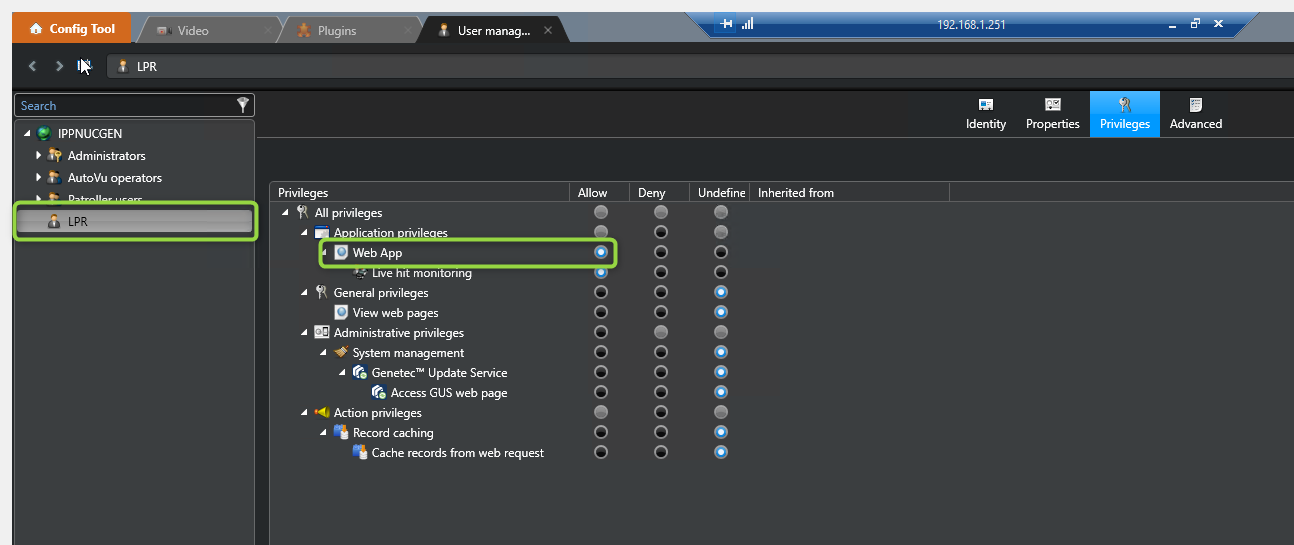Screen dimensions: 1294x545
Task: Open the Properties tab icon
Action: [1052, 105]
